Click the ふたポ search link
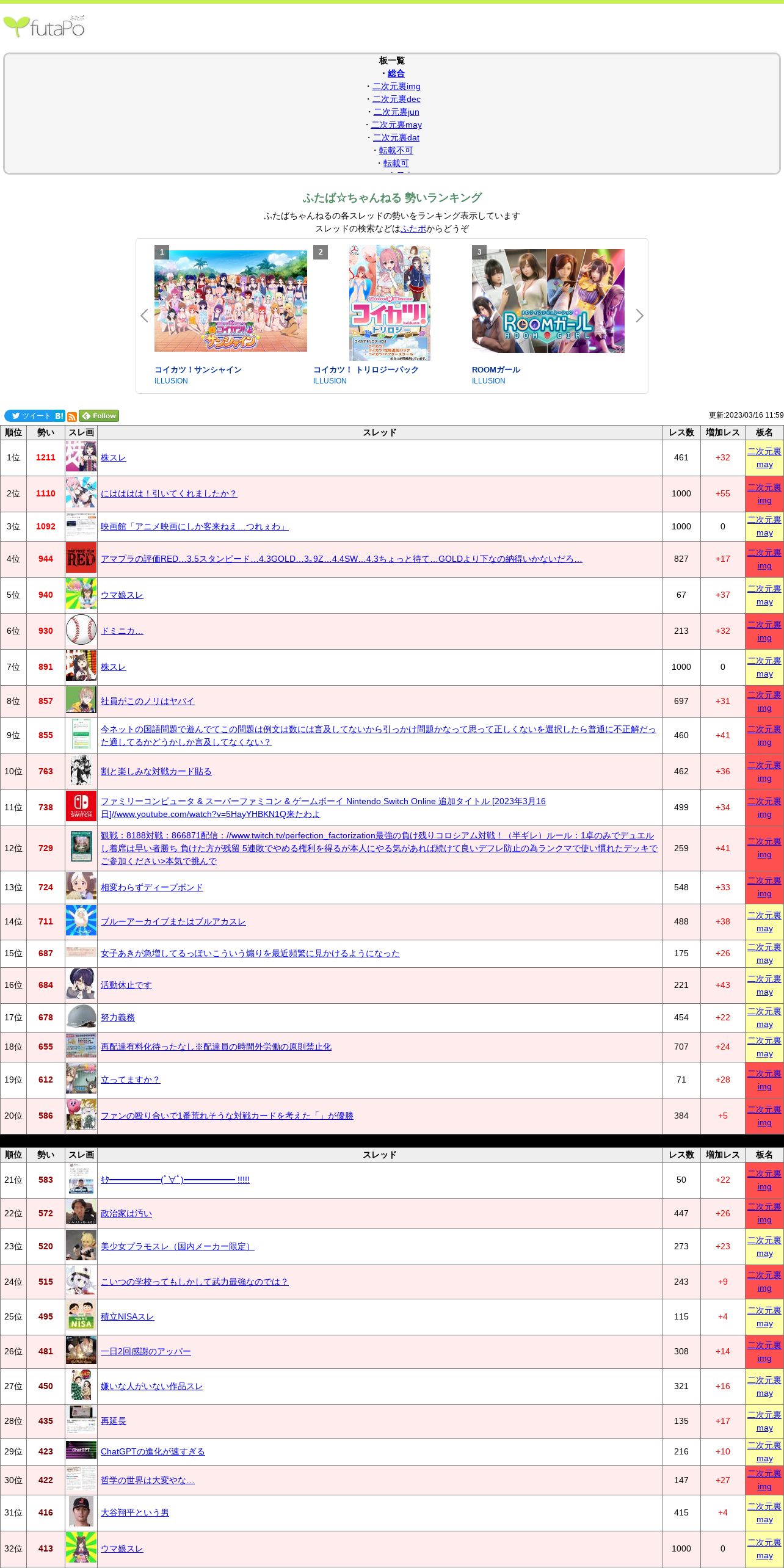Image resolution: width=784 pixels, height=1568 pixels. click(413, 228)
